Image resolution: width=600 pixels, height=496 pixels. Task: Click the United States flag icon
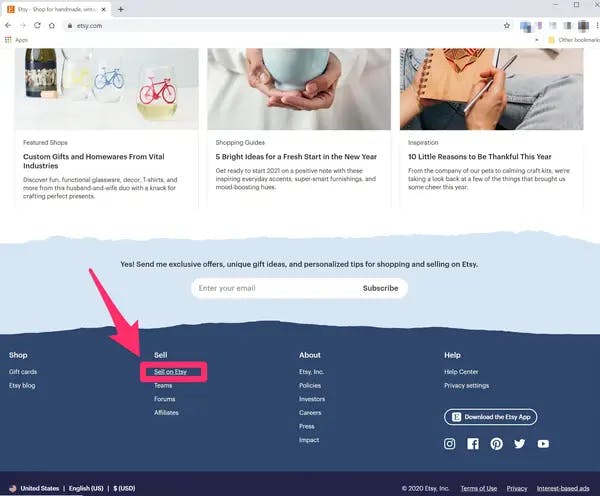tap(13, 488)
